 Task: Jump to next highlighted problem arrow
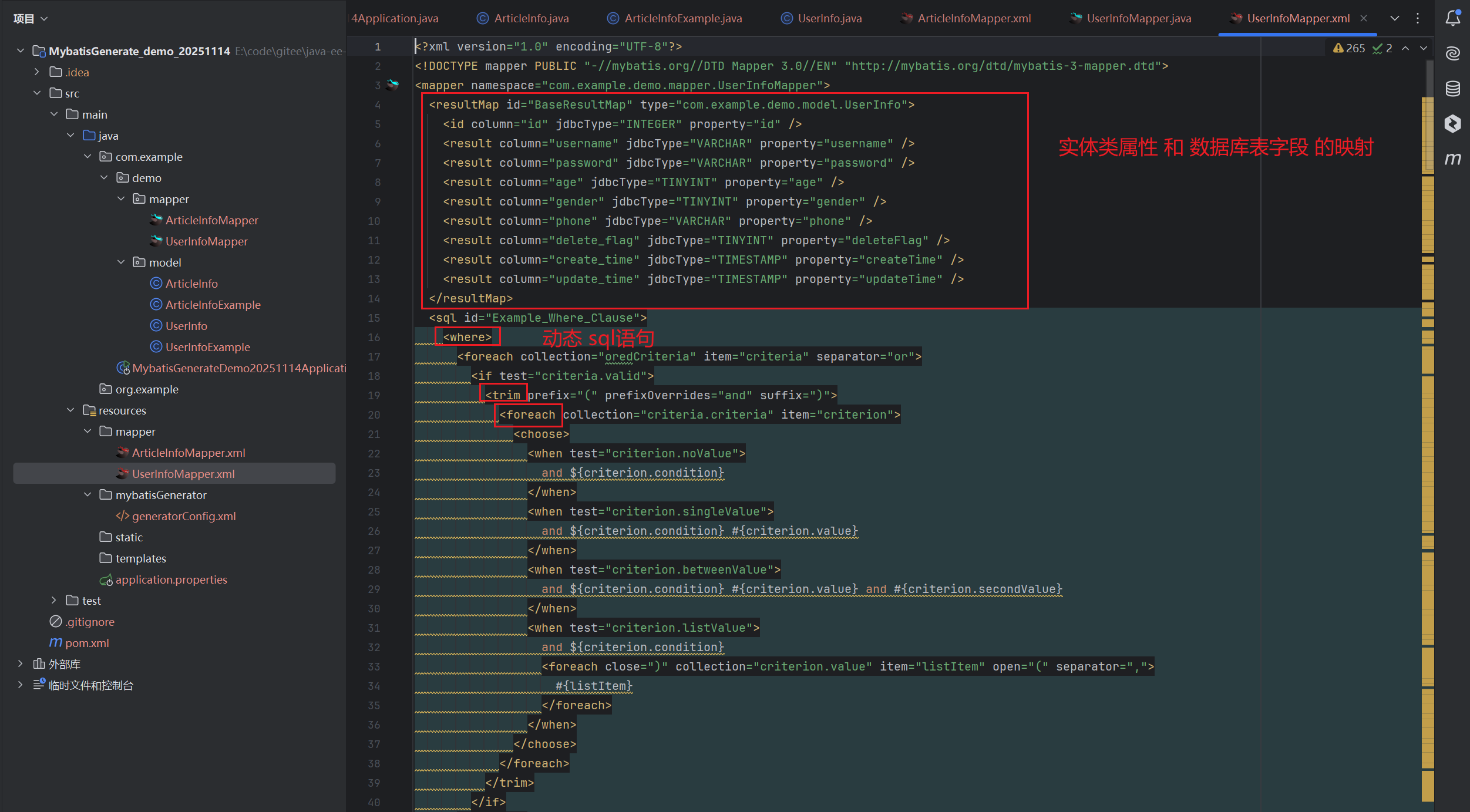pyautogui.click(x=1424, y=48)
